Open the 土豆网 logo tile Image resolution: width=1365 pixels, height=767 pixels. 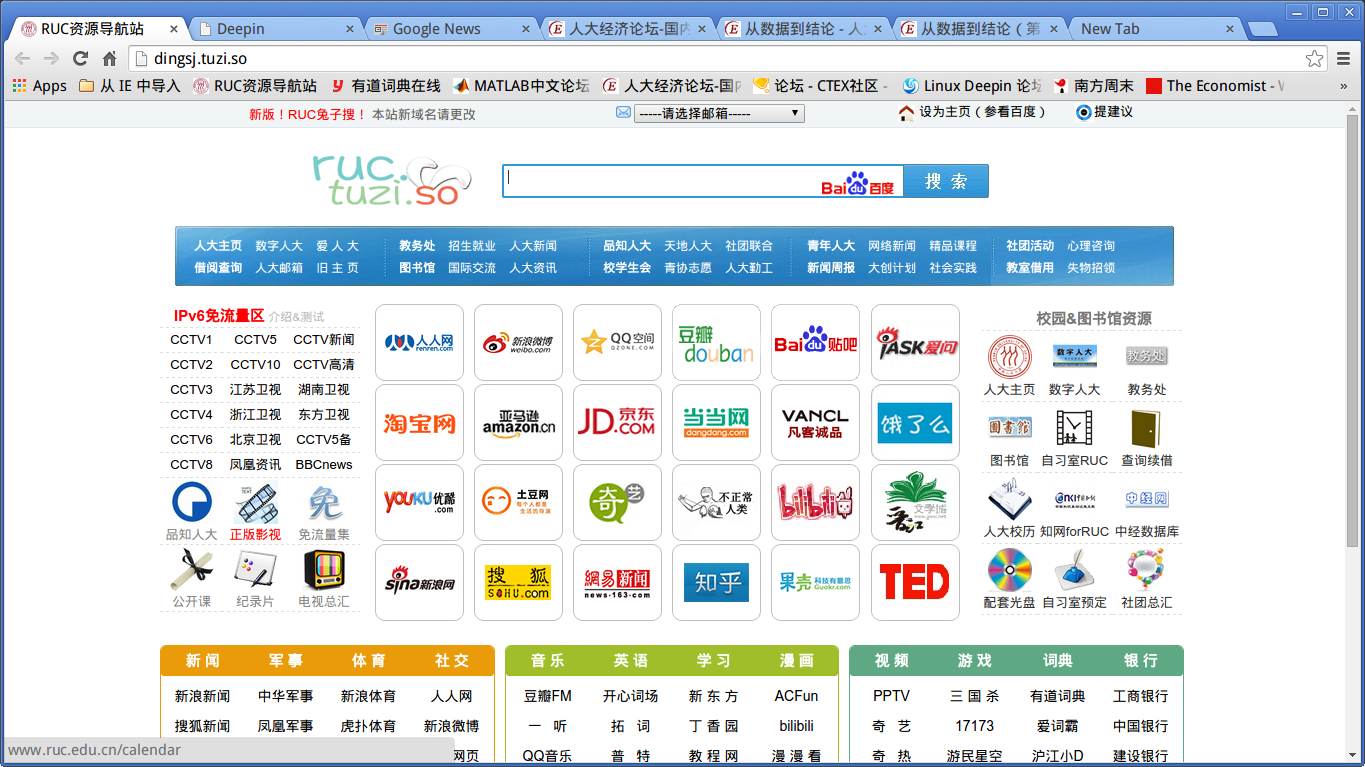tap(518, 503)
